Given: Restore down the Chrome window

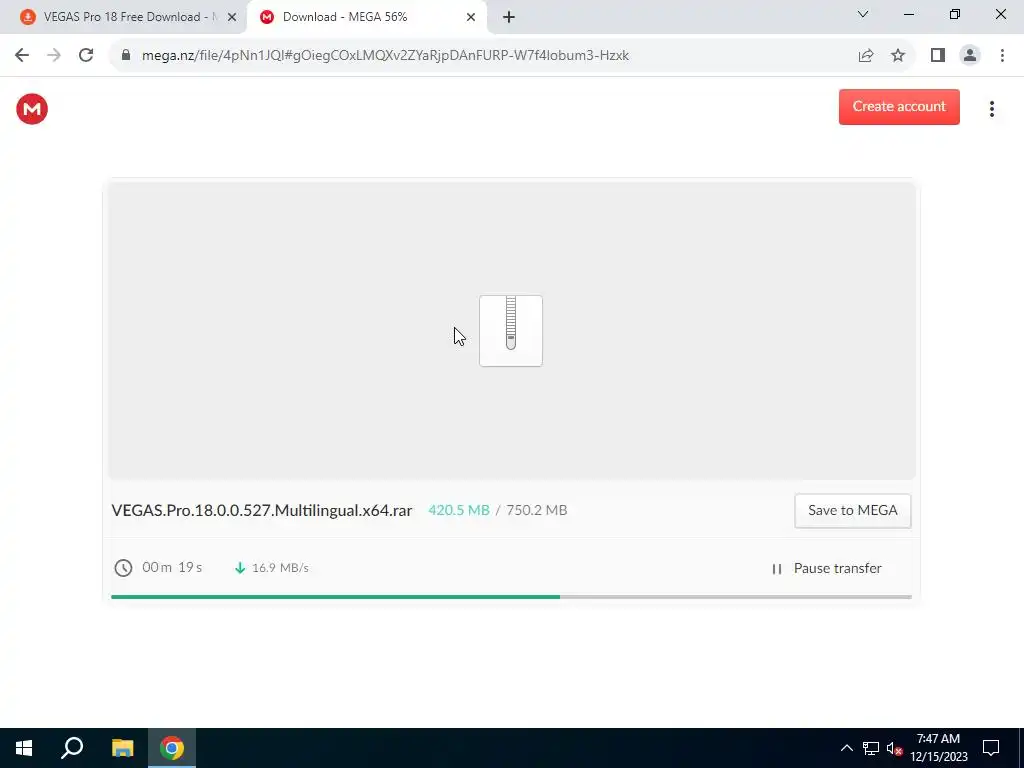Looking at the screenshot, I should [955, 14].
